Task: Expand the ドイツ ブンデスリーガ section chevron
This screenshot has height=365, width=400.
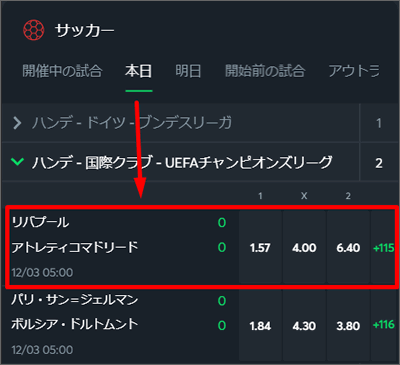Action: pos(17,123)
